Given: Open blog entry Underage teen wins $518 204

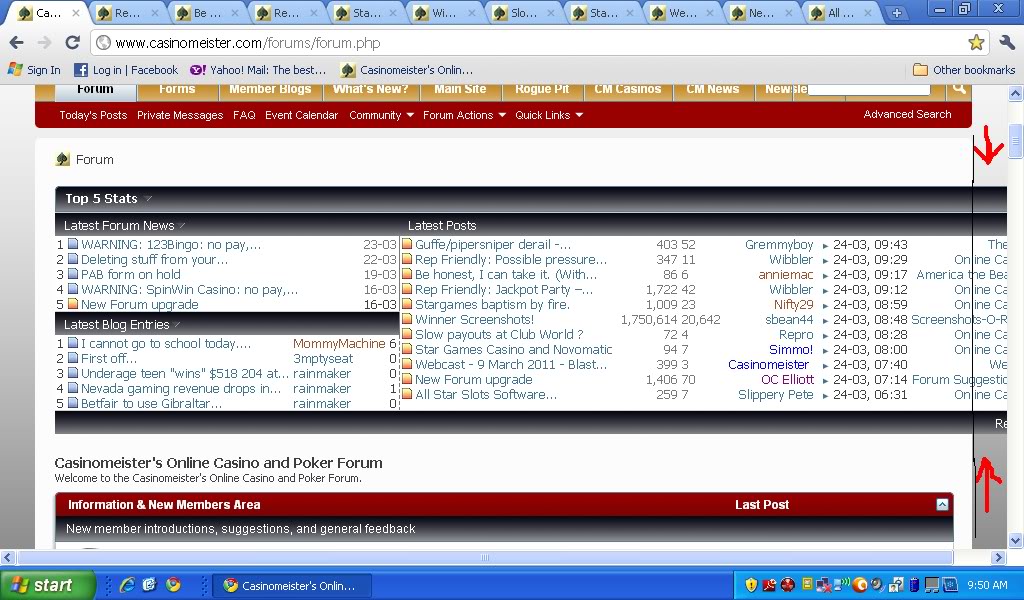Looking at the screenshot, I should pyautogui.click(x=185, y=374).
